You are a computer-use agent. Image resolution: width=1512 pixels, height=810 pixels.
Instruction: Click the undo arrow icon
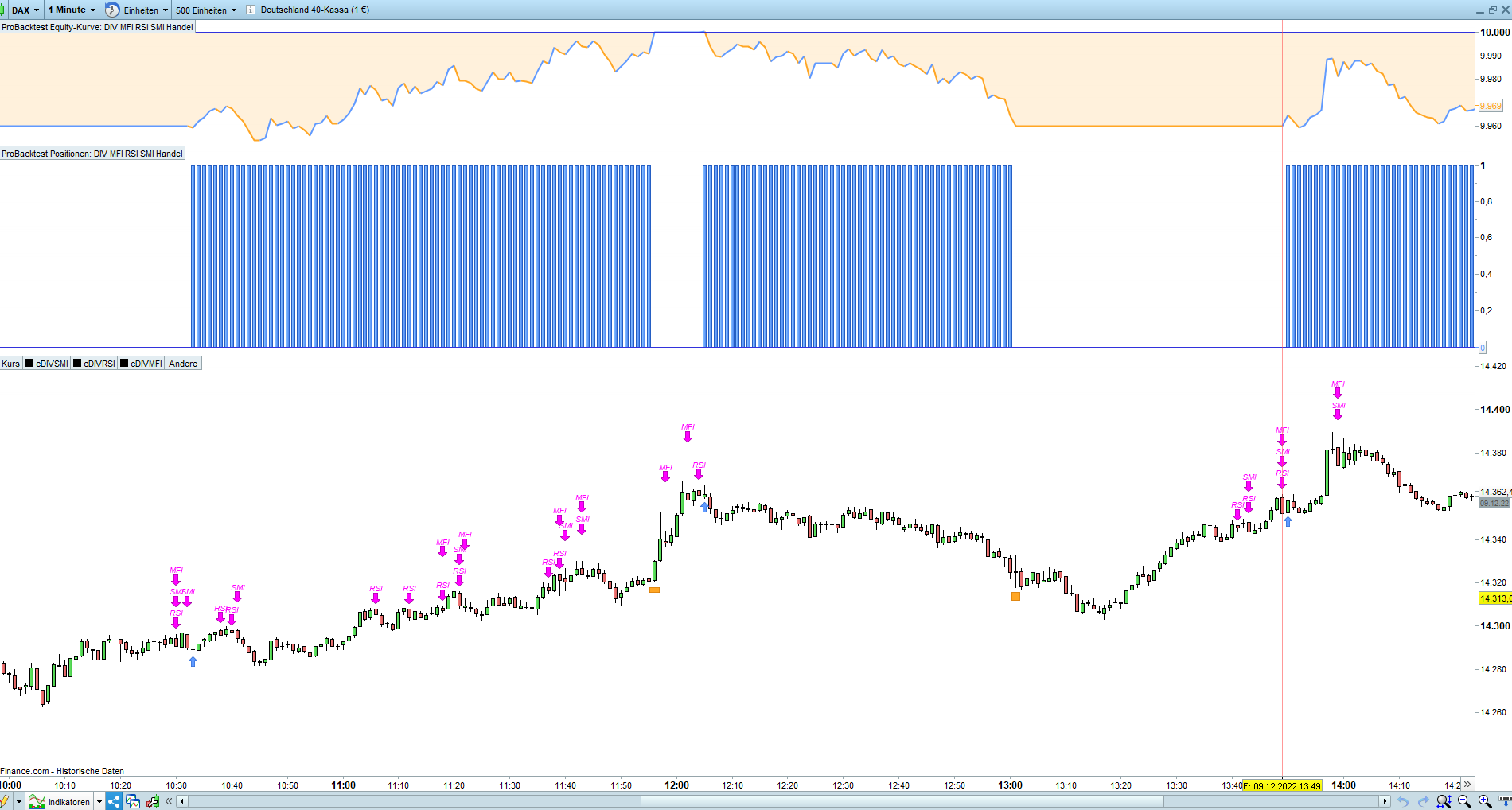[1403, 801]
